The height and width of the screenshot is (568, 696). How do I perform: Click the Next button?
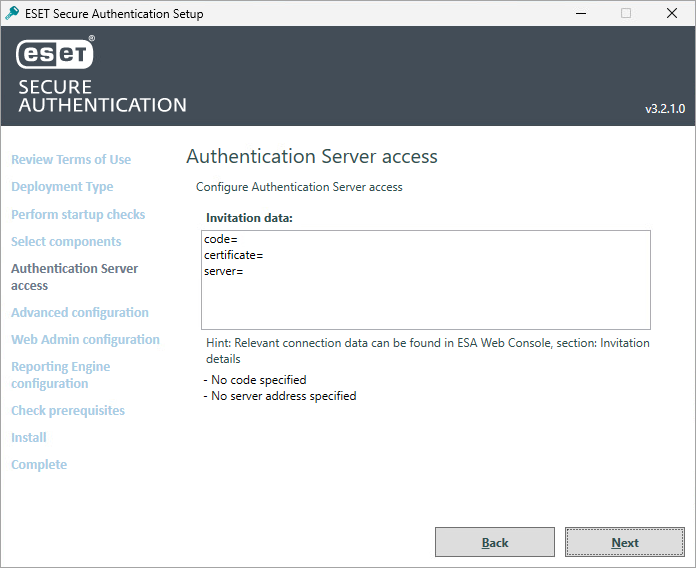point(625,542)
